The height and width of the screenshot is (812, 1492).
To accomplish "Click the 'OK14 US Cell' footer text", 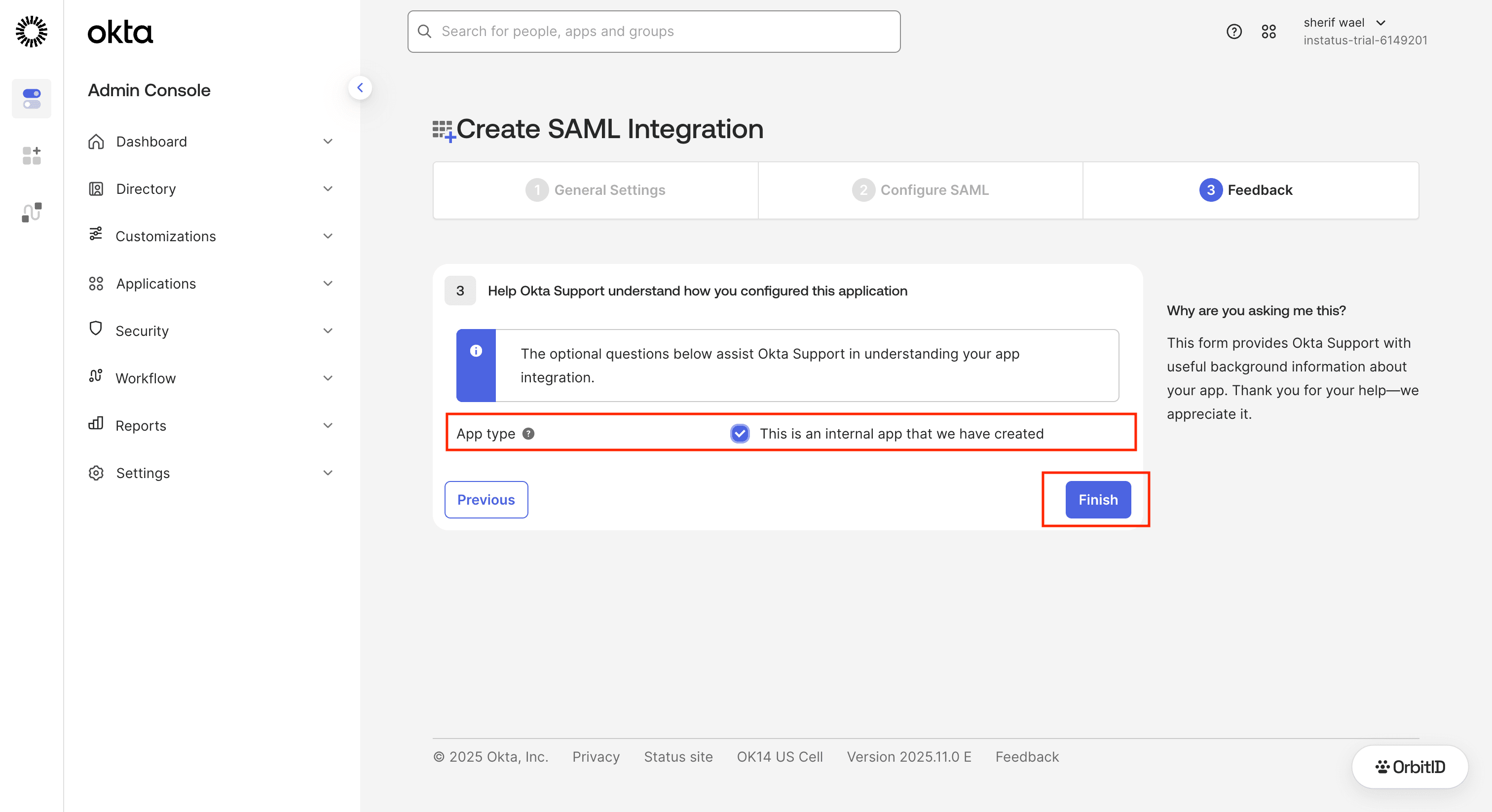I will click(780, 757).
